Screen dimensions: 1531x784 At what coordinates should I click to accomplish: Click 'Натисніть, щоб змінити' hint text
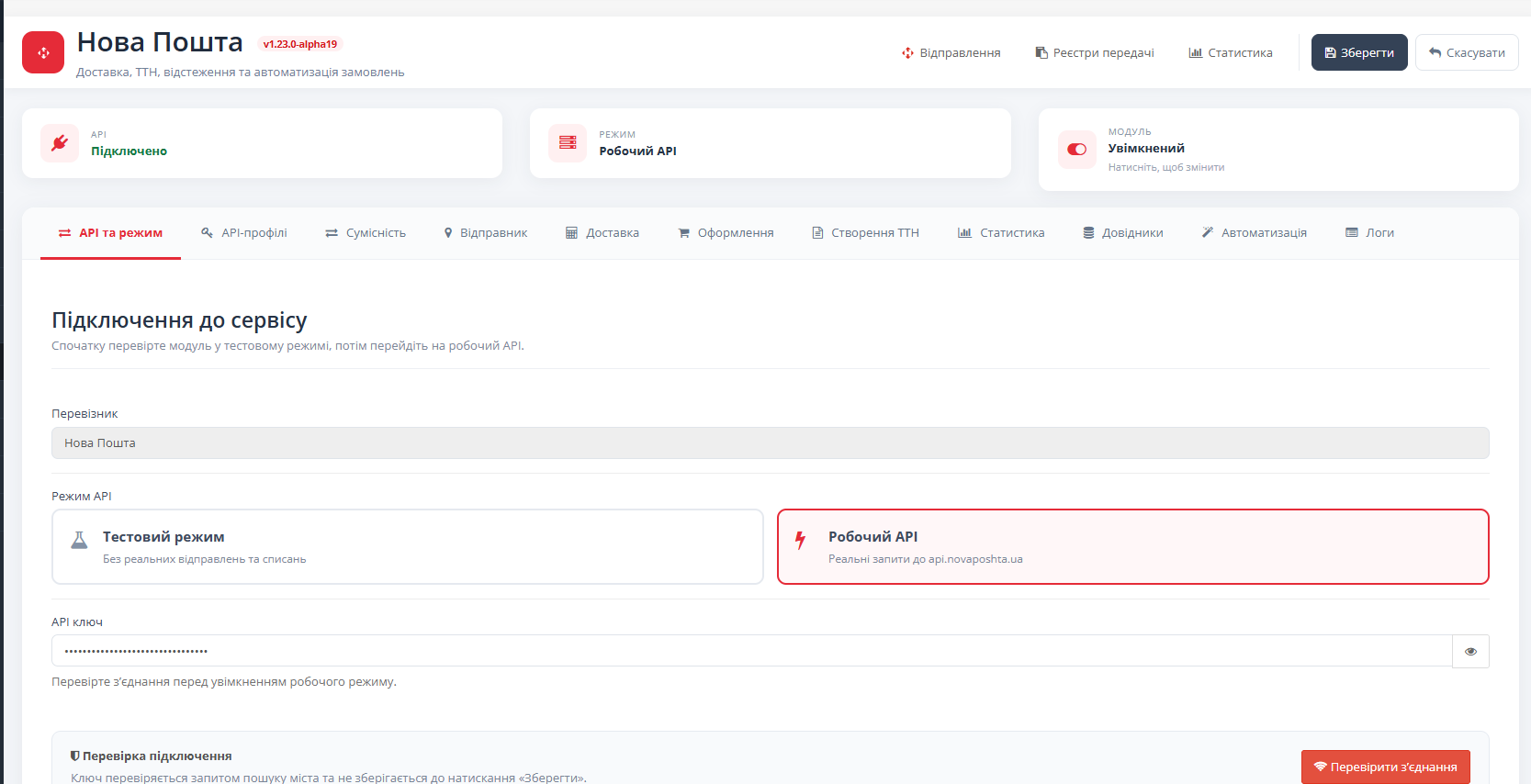[1166, 167]
